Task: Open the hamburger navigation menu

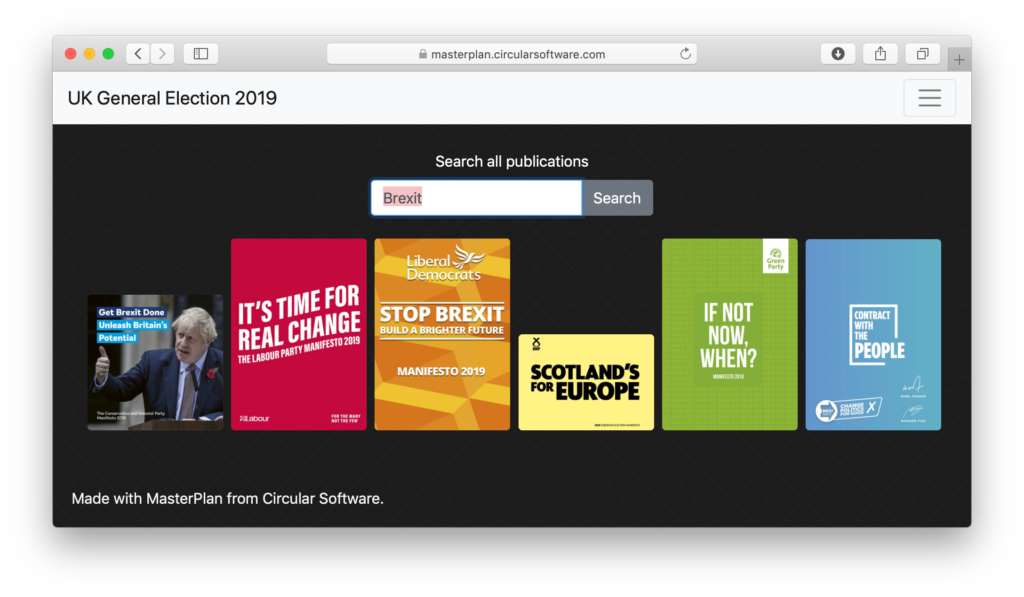Action: point(929,98)
